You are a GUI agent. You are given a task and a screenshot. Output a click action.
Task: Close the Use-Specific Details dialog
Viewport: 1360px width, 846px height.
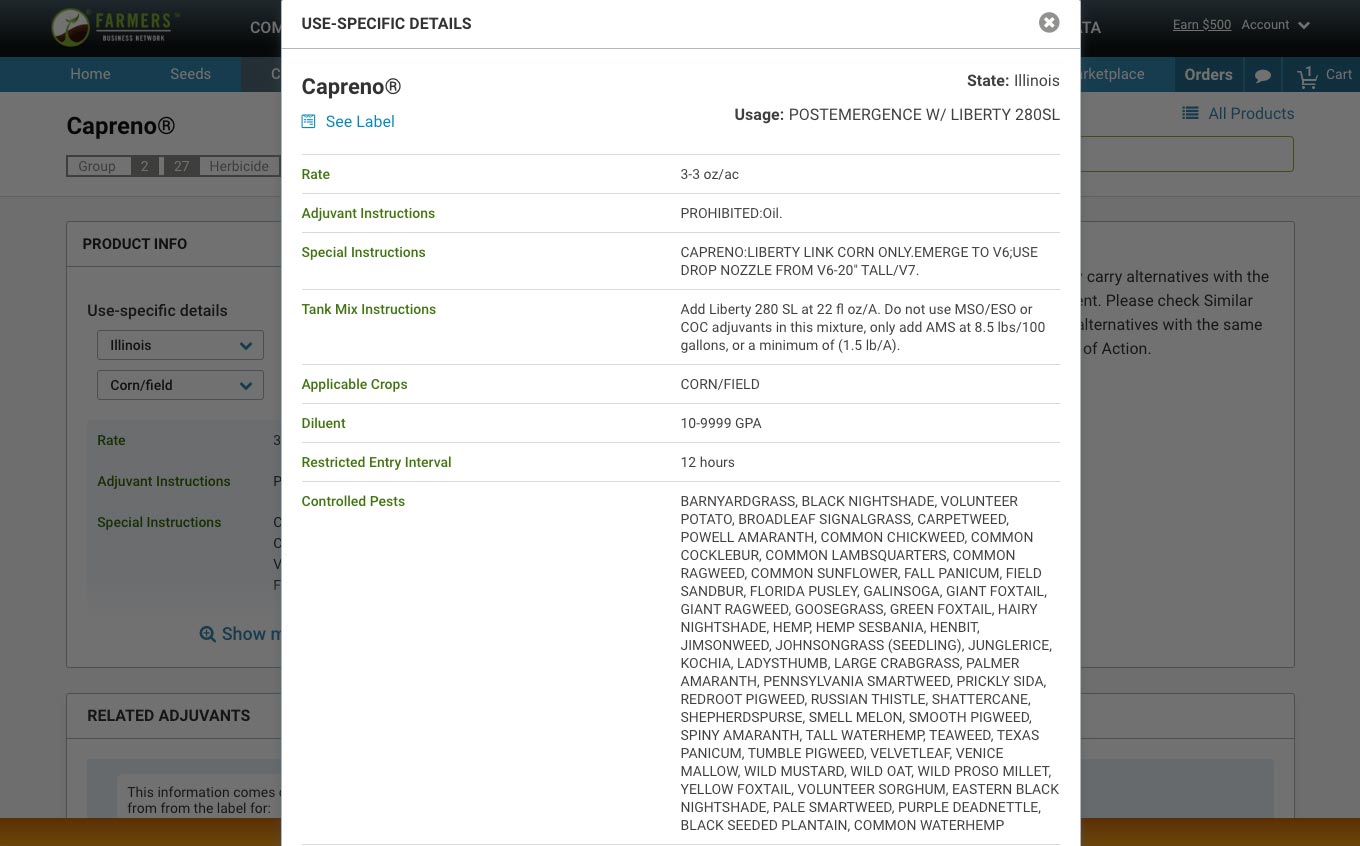click(x=1048, y=22)
